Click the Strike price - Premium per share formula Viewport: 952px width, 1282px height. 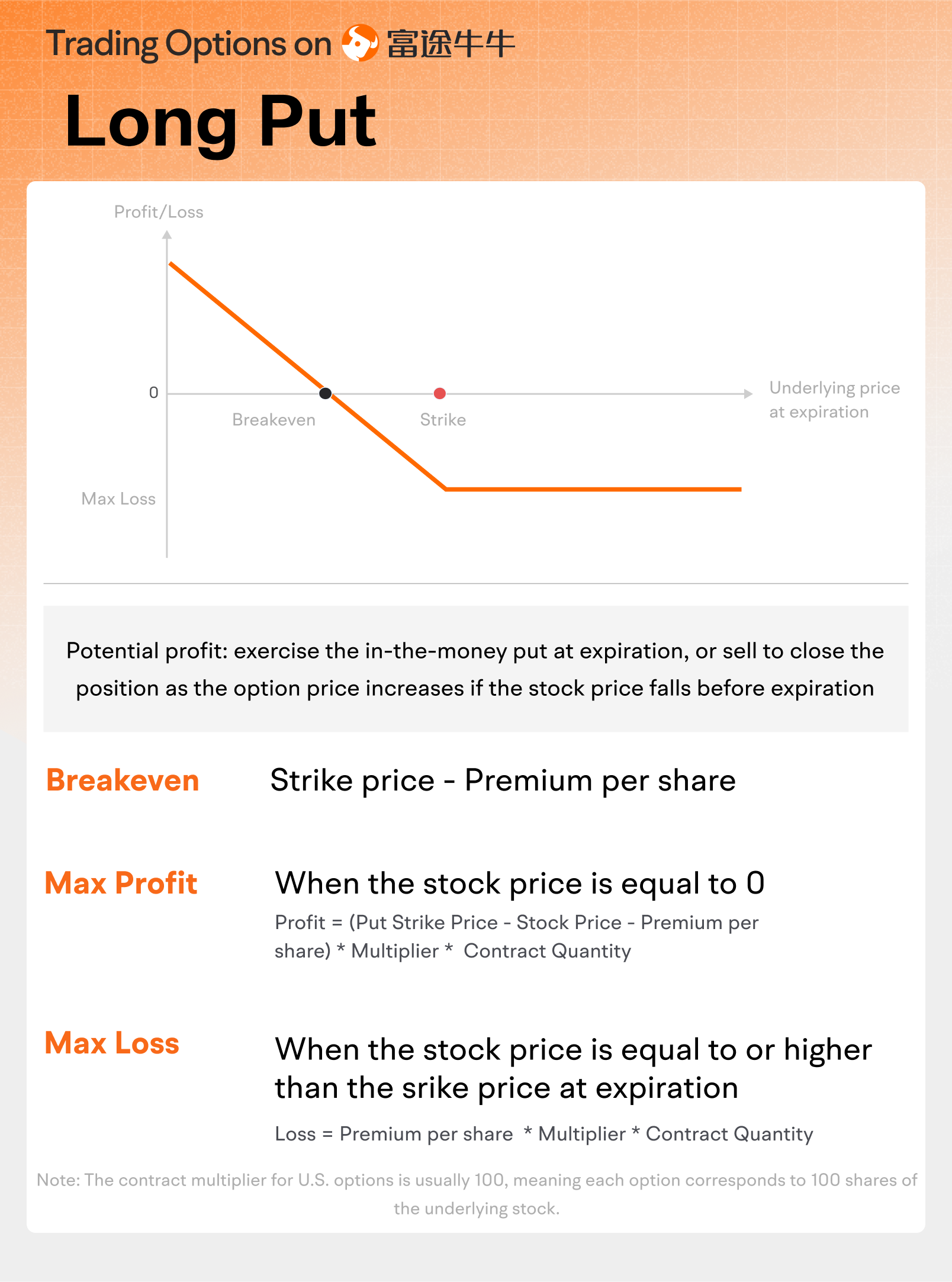coord(503,780)
